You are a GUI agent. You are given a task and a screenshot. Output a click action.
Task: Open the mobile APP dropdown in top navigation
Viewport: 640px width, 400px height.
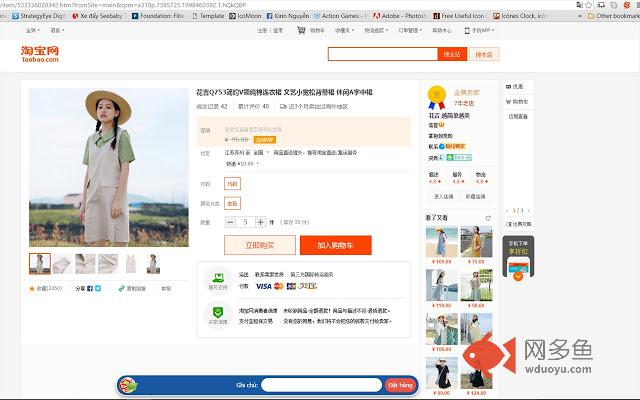coord(479,30)
